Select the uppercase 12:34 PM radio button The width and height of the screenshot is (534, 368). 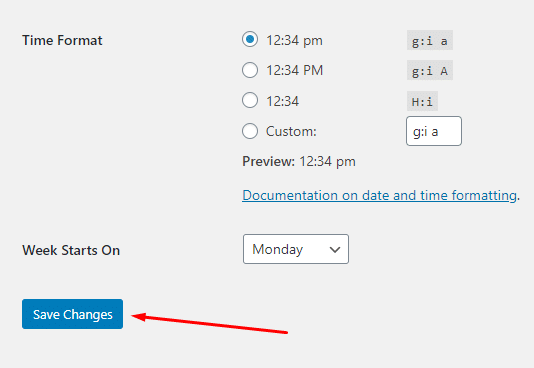click(250, 70)
